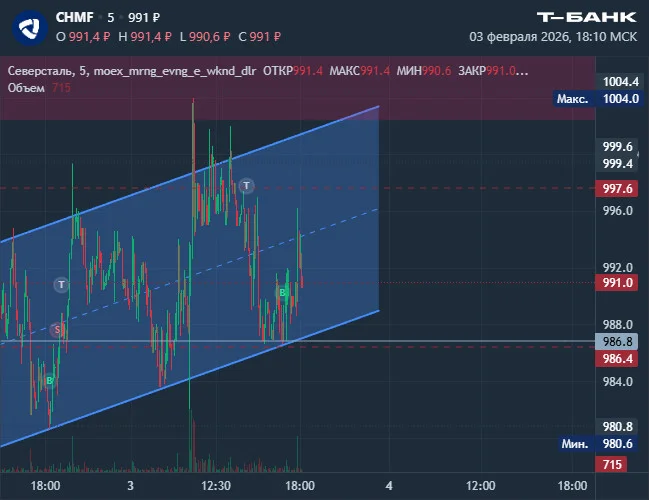
Task: Click the T marker near 997.6 level
Action: pos(247,185)
